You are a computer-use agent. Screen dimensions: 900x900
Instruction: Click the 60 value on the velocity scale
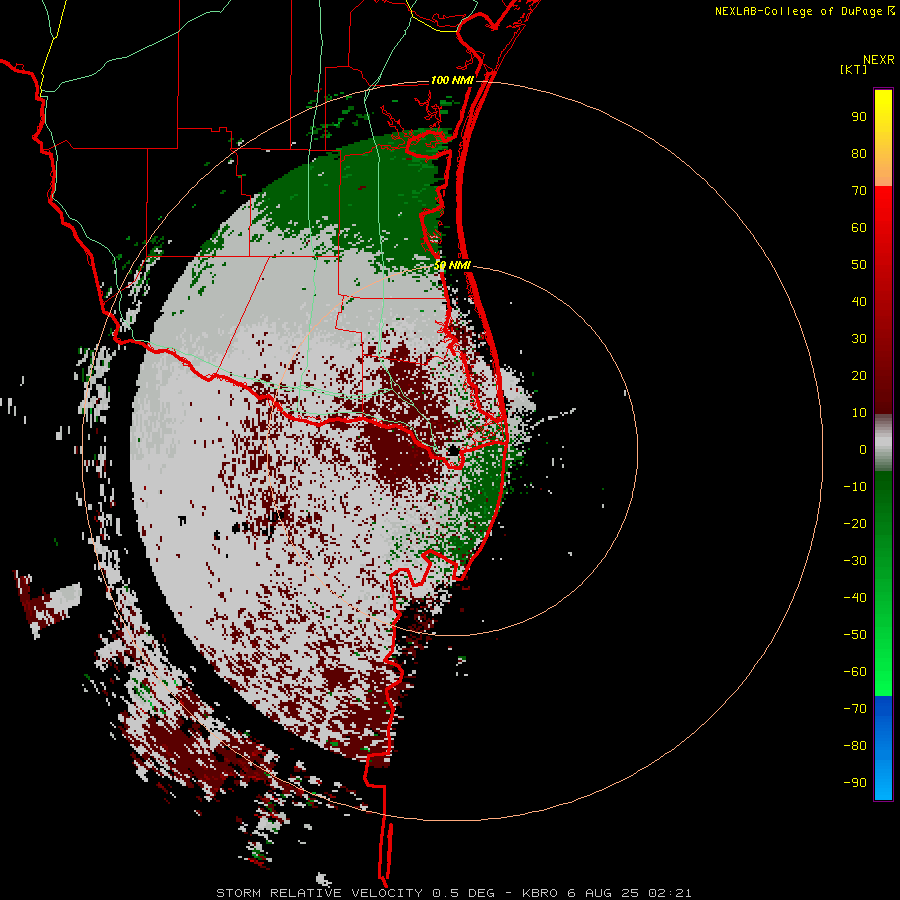point(859,228)
